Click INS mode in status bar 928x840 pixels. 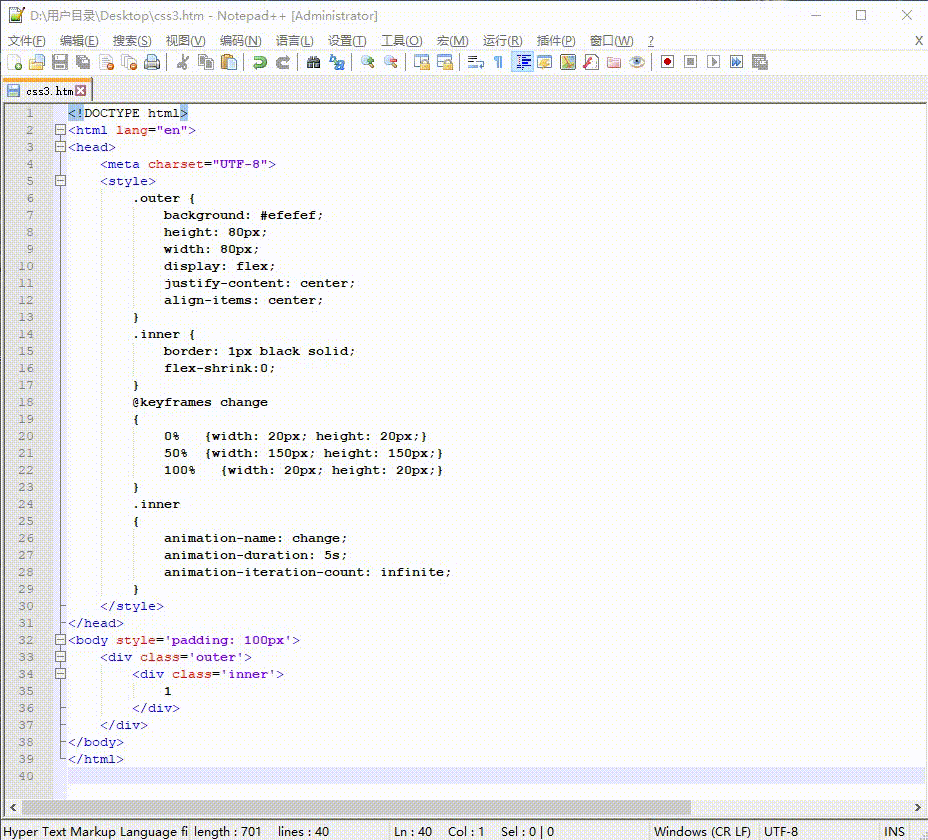tap(894, 831)
